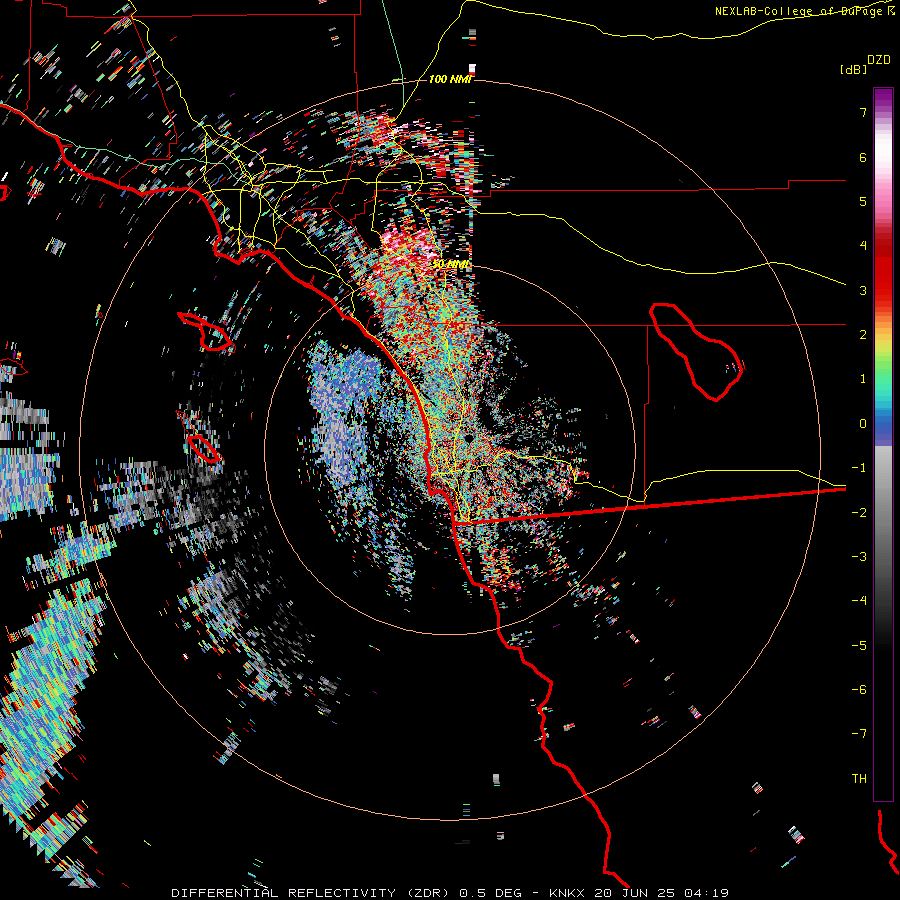The height and width of the screenshot is (900, 900).
Task: Click the -1 value on the color scale
Action: (859, 468)
